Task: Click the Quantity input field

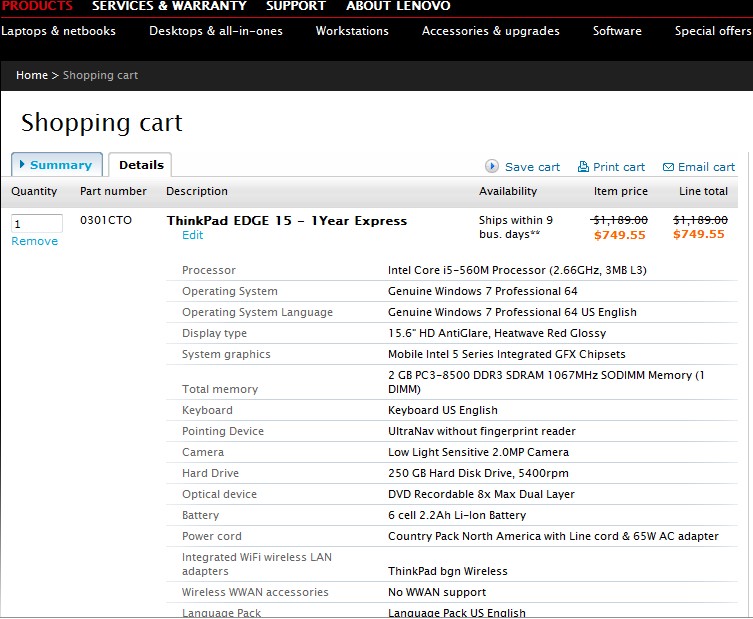Action: tap(36, 223)
